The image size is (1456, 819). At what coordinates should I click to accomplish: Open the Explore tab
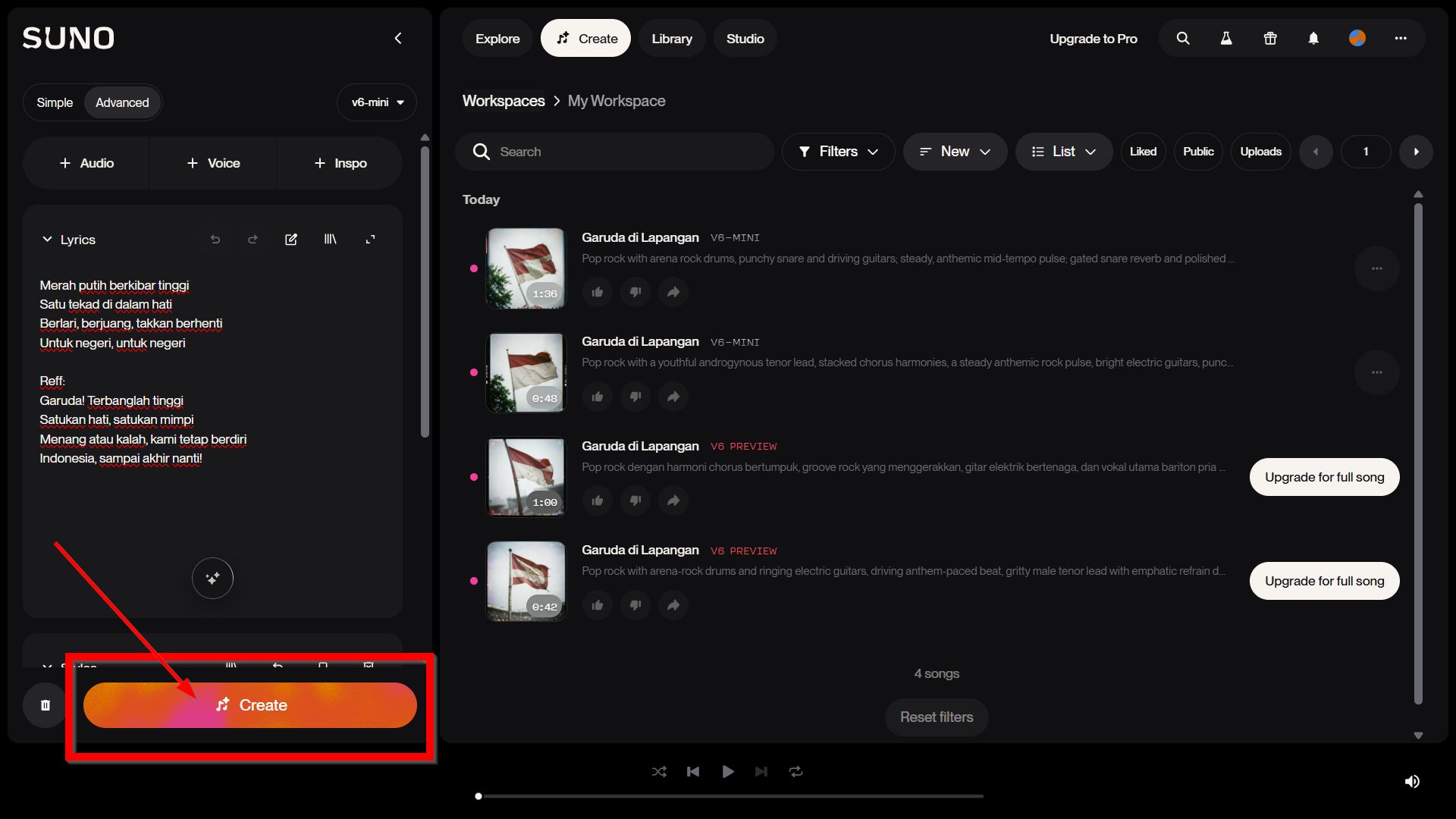(x=497, y=39)
